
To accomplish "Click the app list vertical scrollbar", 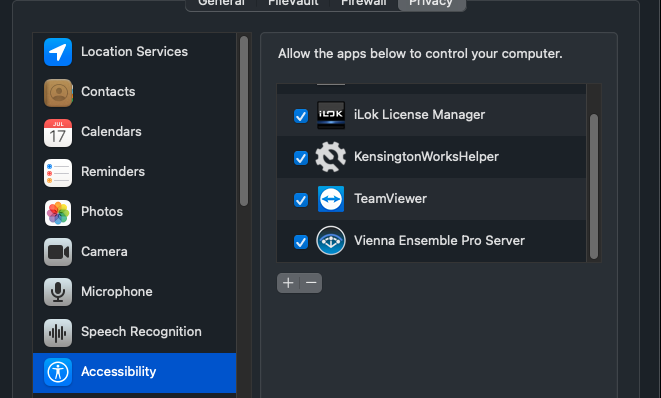I will [x=594, y=186].
